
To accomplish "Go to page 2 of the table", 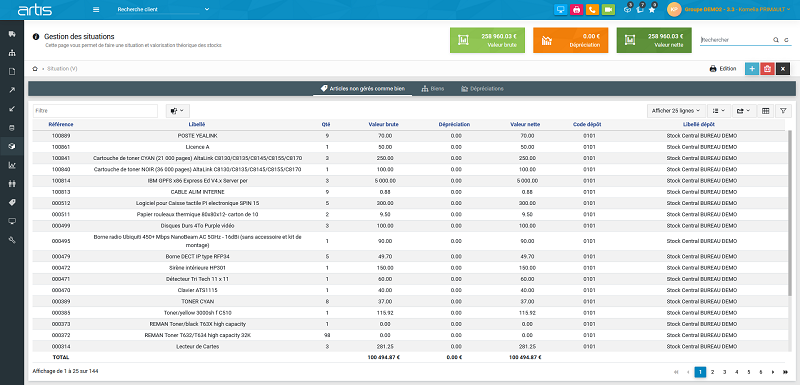I will pos(712,372).
